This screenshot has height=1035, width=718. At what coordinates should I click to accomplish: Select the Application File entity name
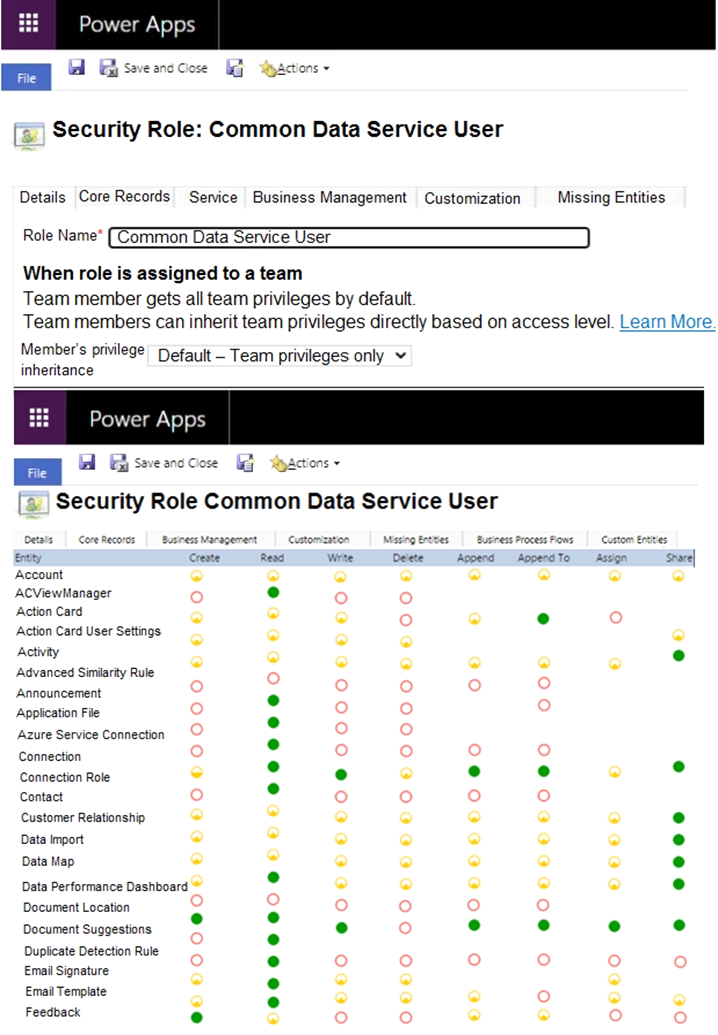(x=58, y=713)
